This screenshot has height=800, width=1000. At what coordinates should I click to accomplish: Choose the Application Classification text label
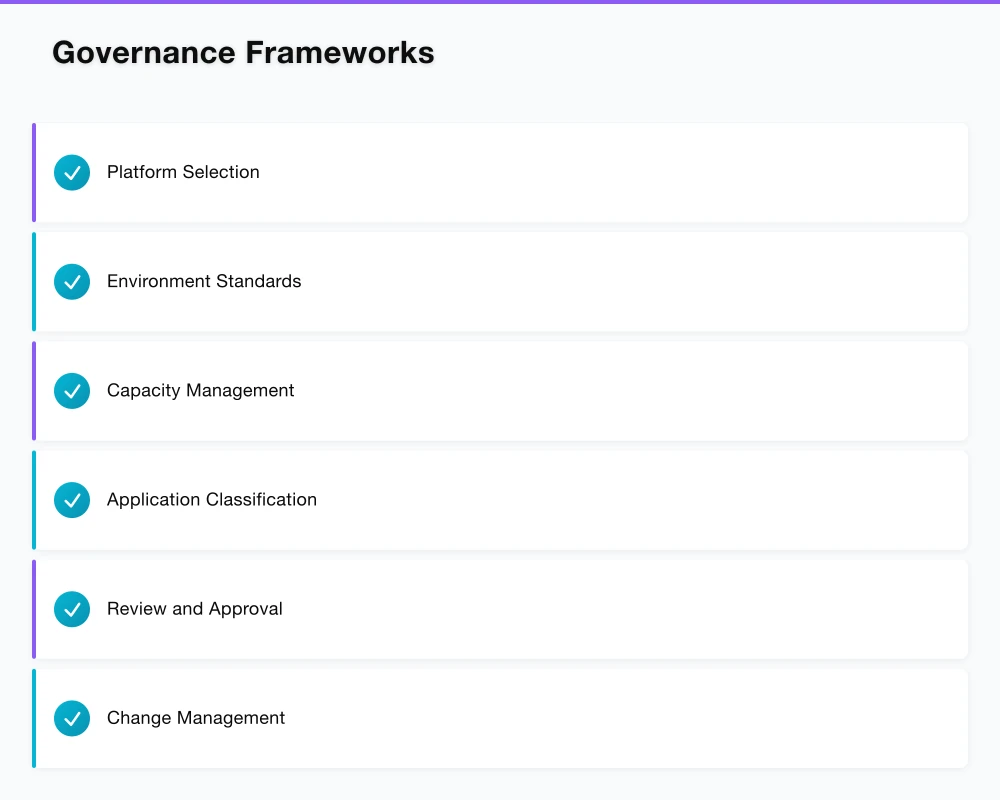click(212, 500)
